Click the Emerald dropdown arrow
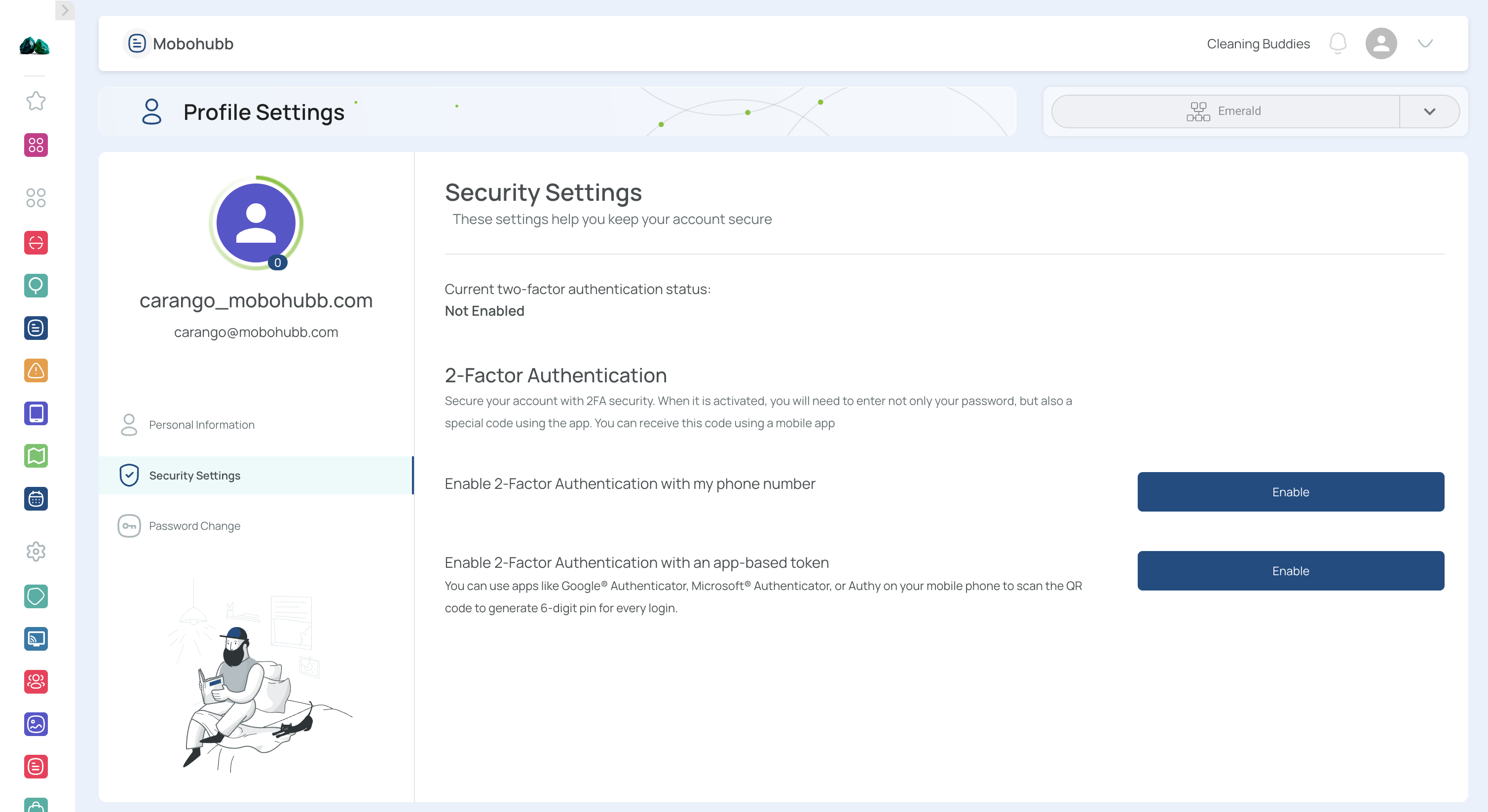The width and height of the screenshot is (1488, 812). pyautogui.click(x=1430, y=111)
